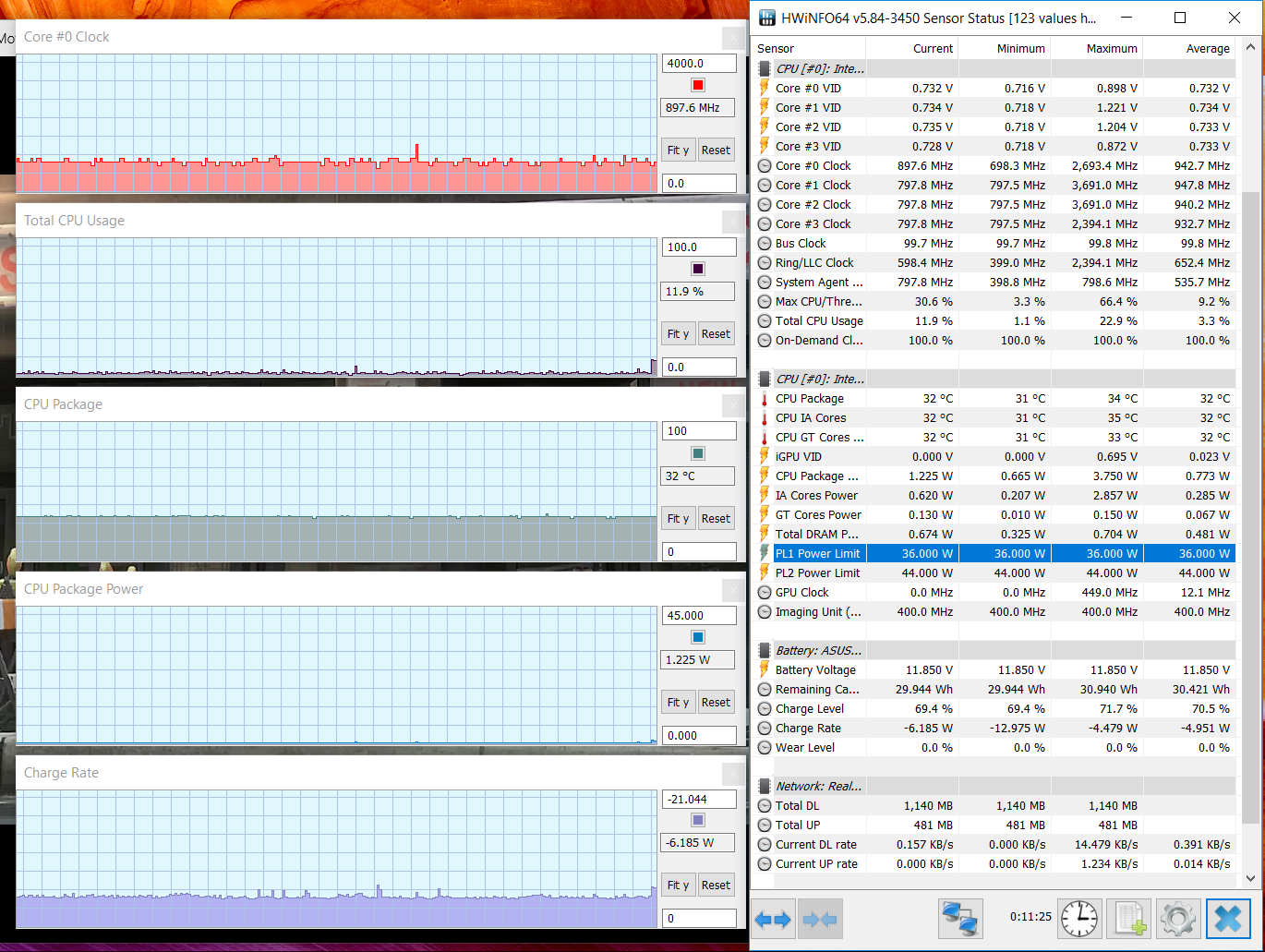Click the thermometer icon beside CPU IA Cores
1265x952 pixels.
[765, 418]
